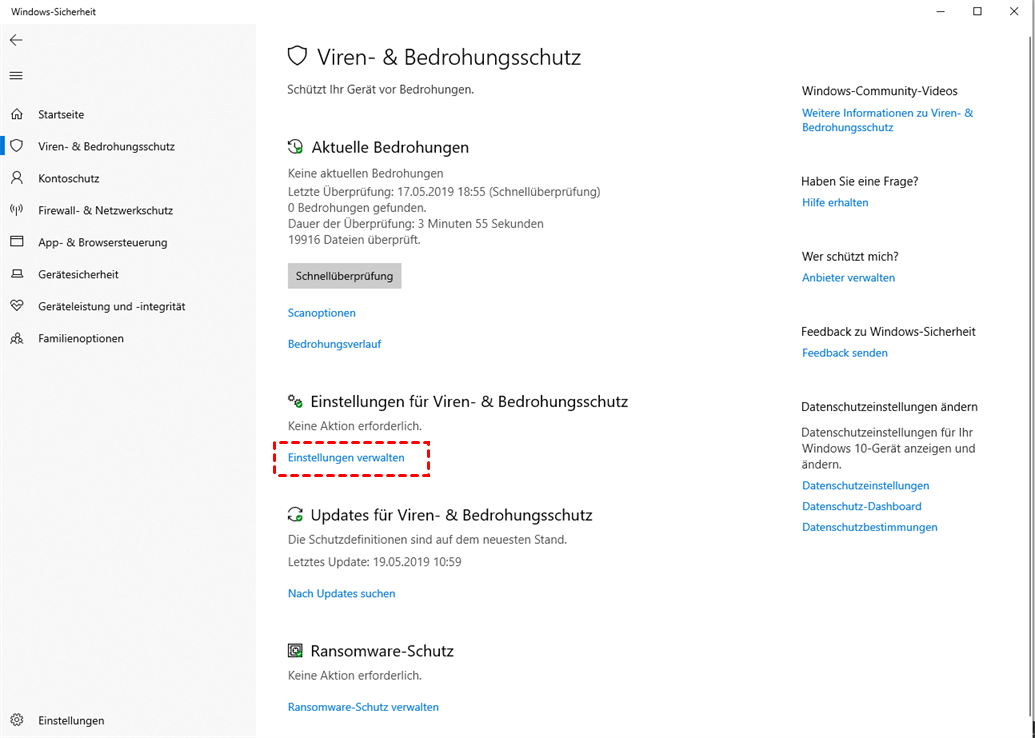Click the Hilfe erhalten link
This screenshot has width=1035, height=738.
pyautogui.click(x=835, y=203)
